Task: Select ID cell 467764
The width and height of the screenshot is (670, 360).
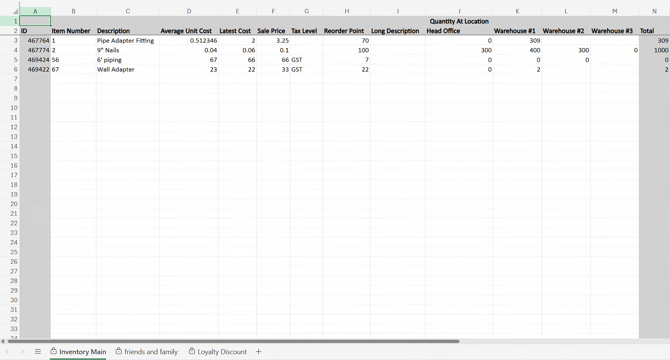Action: 35,41
